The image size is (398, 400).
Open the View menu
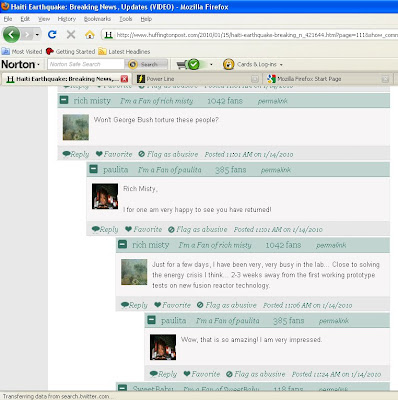pyautogui.click(x=44, y=19)
